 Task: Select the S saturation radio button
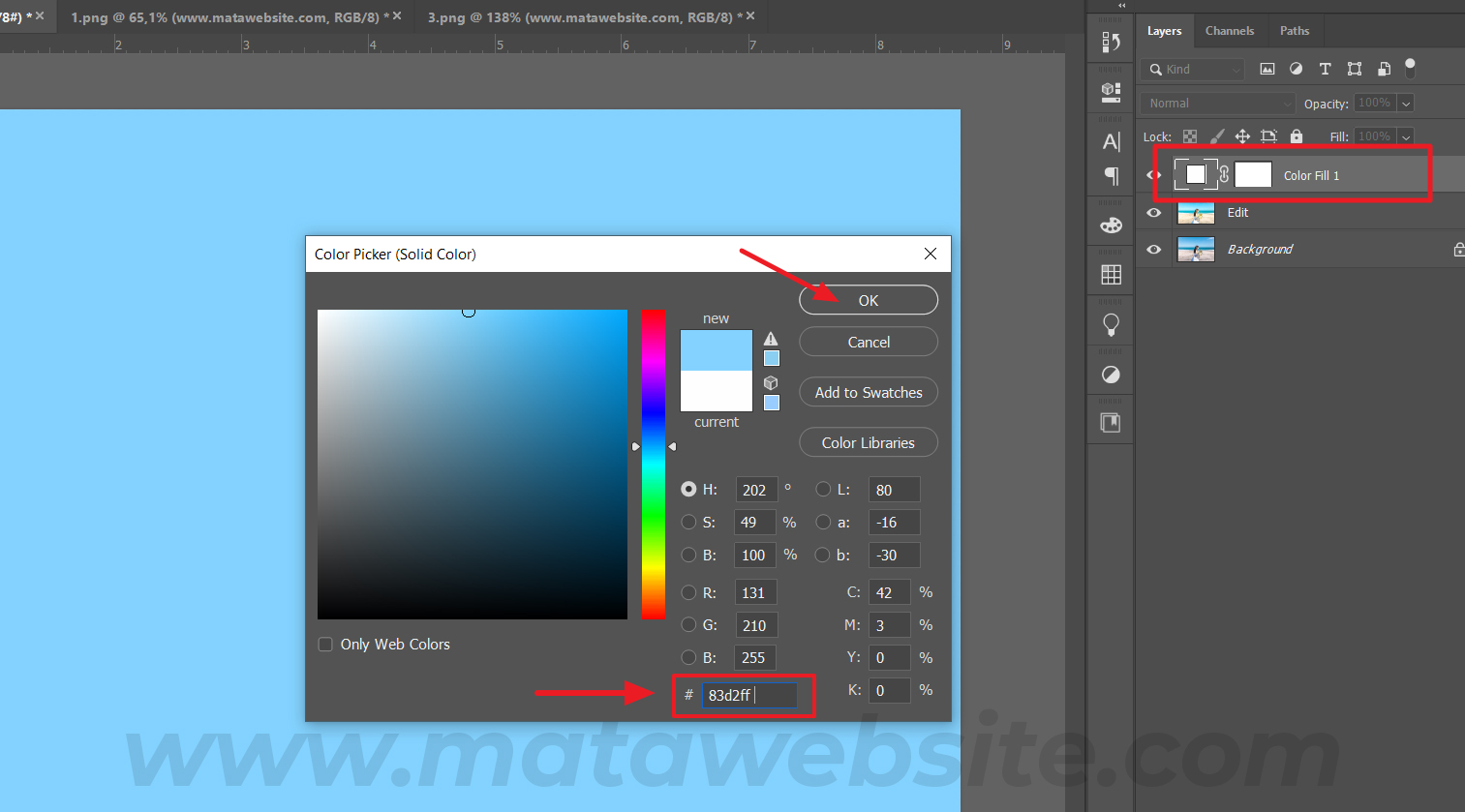[x=688, y=523]
